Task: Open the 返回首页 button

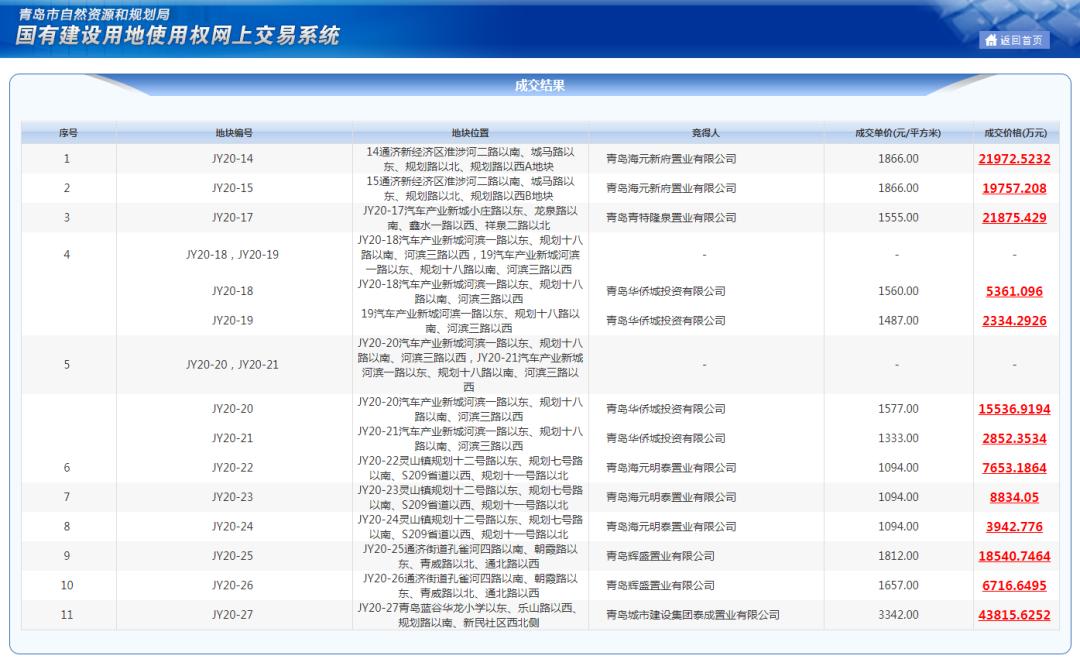Action: [x=1012, y=41]
